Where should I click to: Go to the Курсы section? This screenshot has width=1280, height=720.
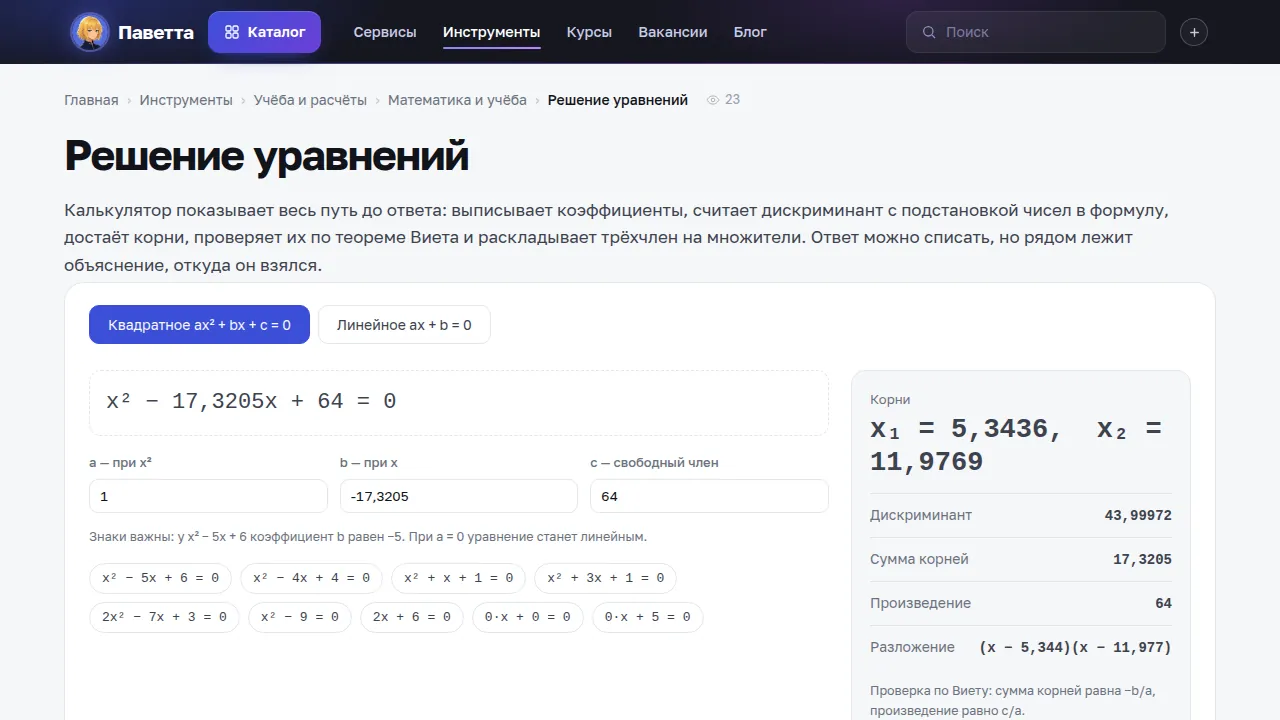[x=589, y=32]
